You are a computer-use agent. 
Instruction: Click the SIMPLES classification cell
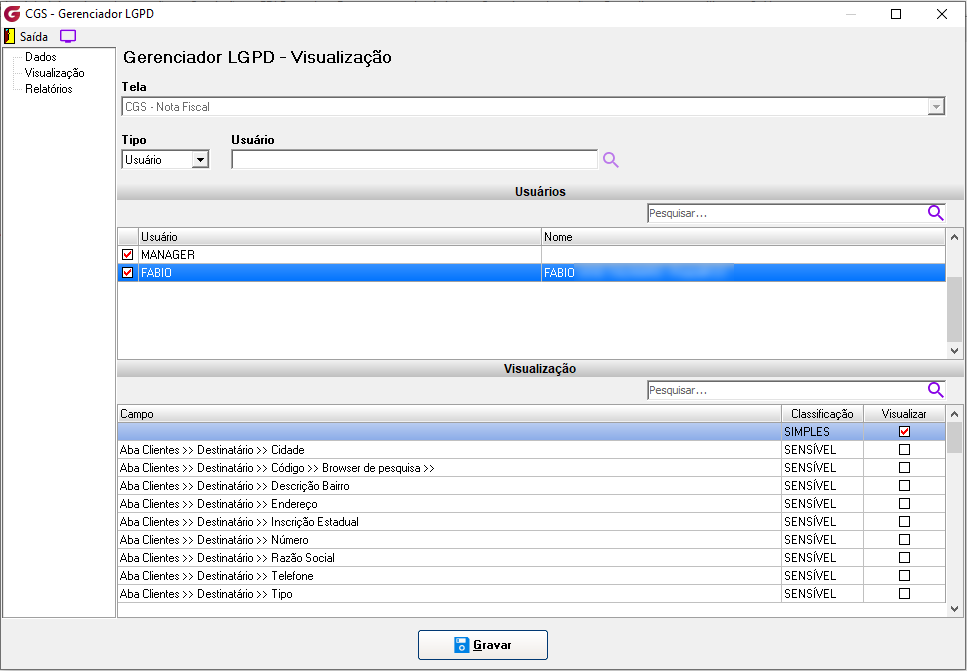coord(822,432)
